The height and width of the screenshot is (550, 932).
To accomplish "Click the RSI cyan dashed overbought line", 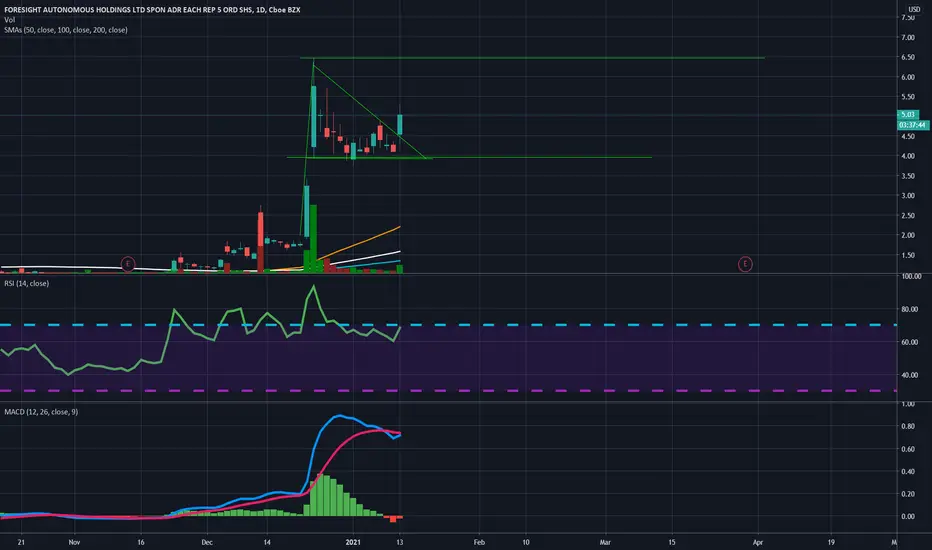I will click(448, 325).
